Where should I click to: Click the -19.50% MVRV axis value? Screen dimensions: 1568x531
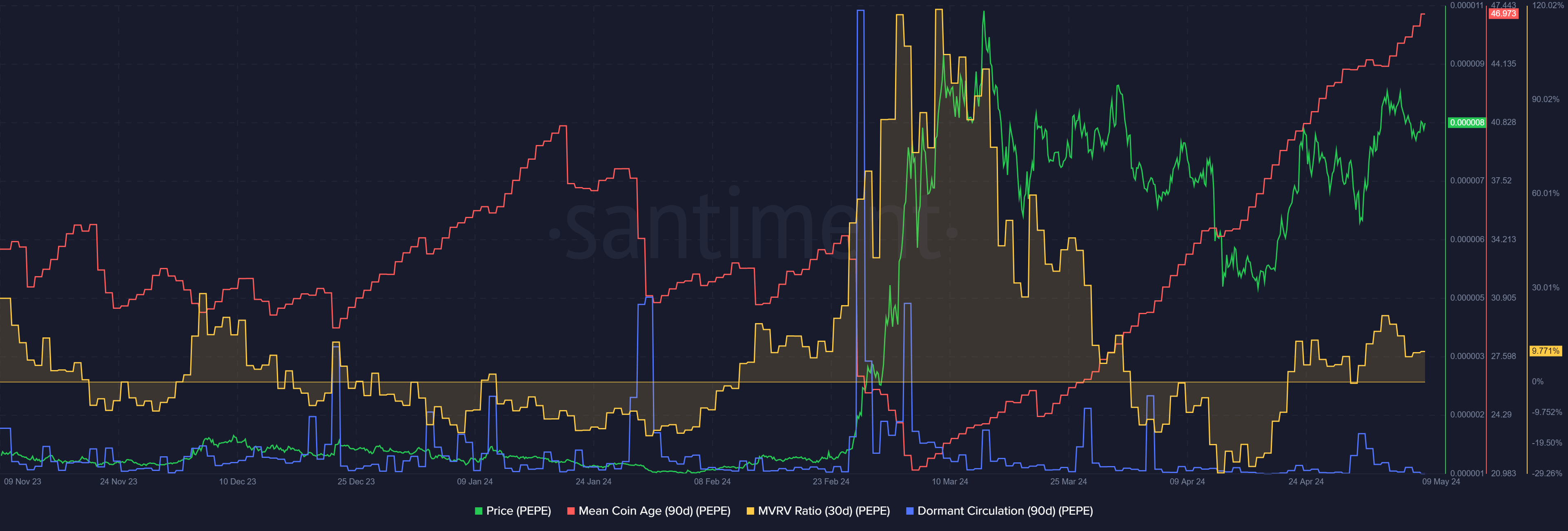(x=1547, y=443)
